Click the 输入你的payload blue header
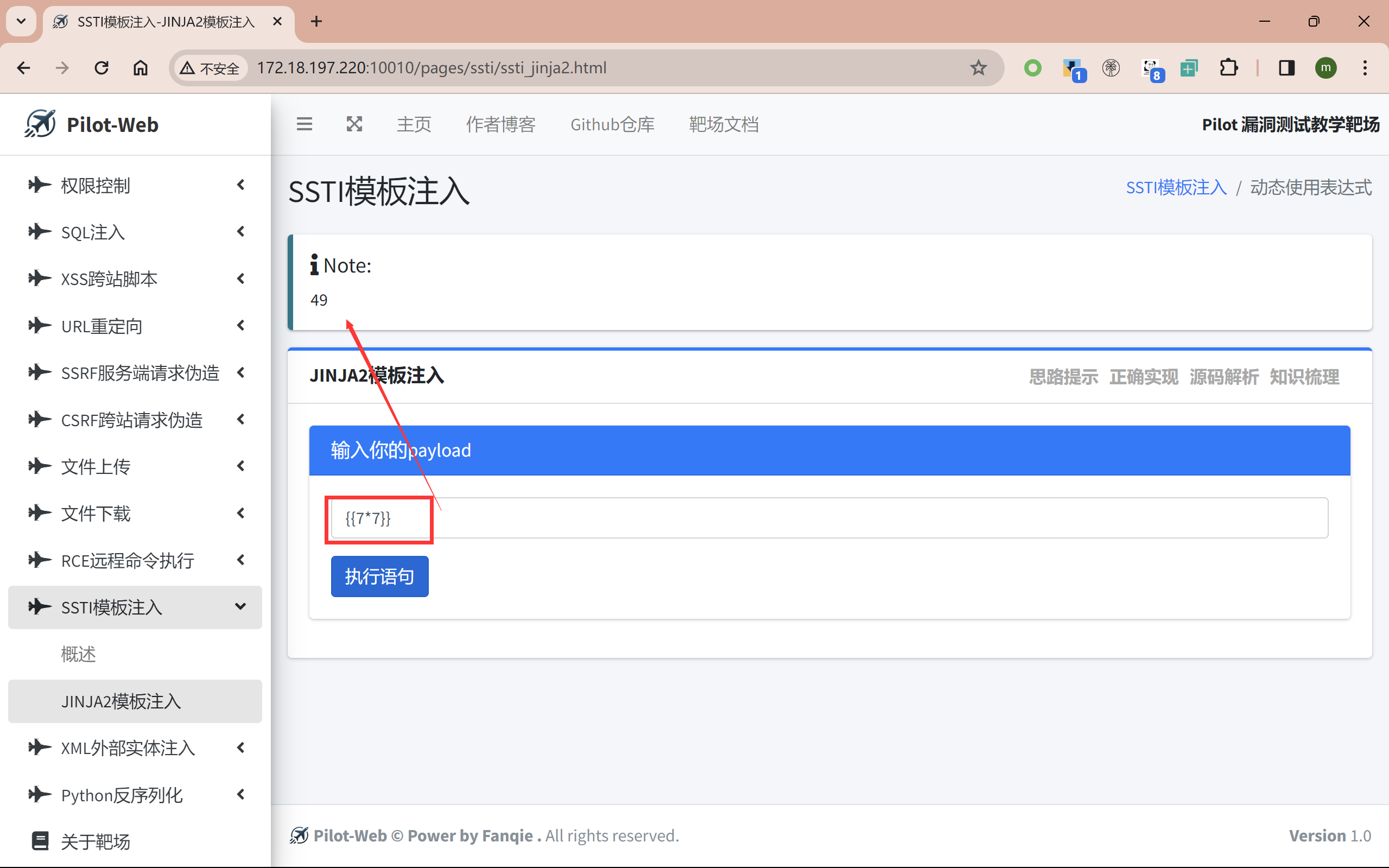The image size is (1389, 868). tap(829, 450)
